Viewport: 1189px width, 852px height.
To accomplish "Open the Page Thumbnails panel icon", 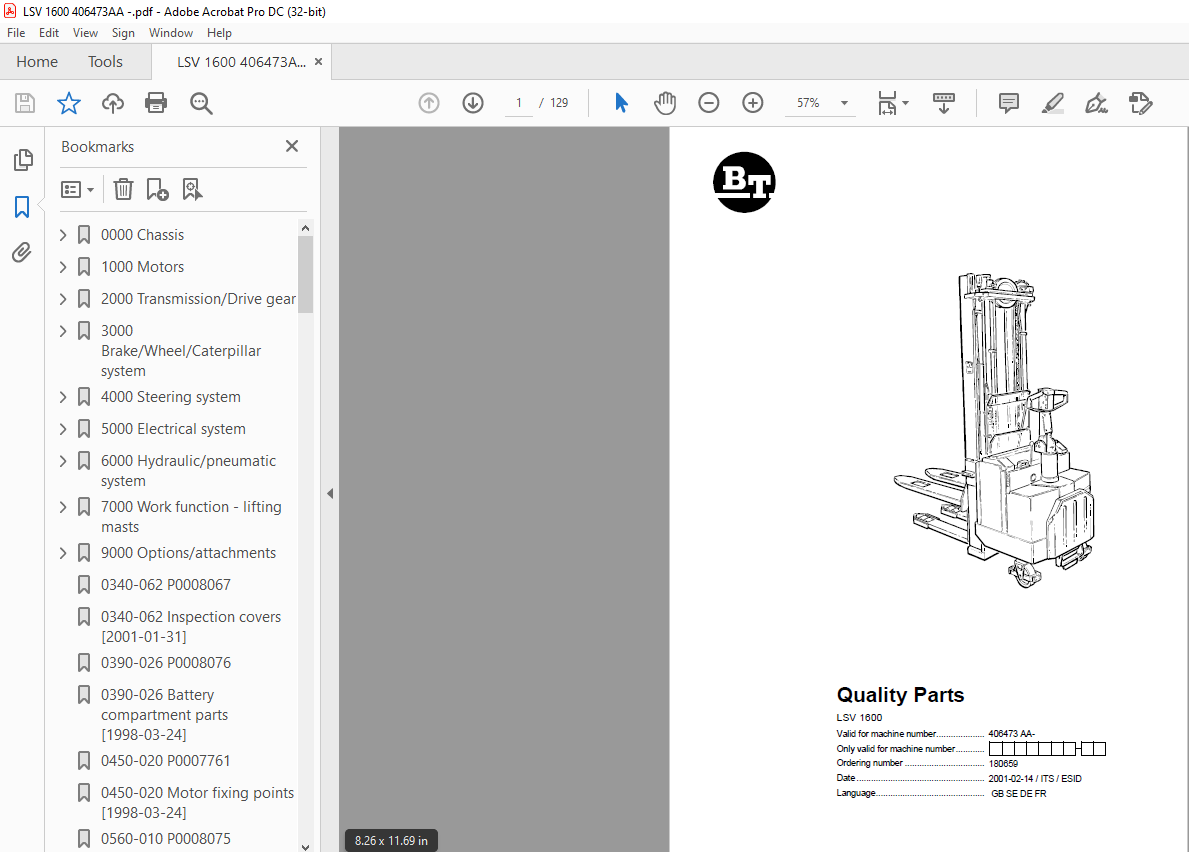I will 23,160.
